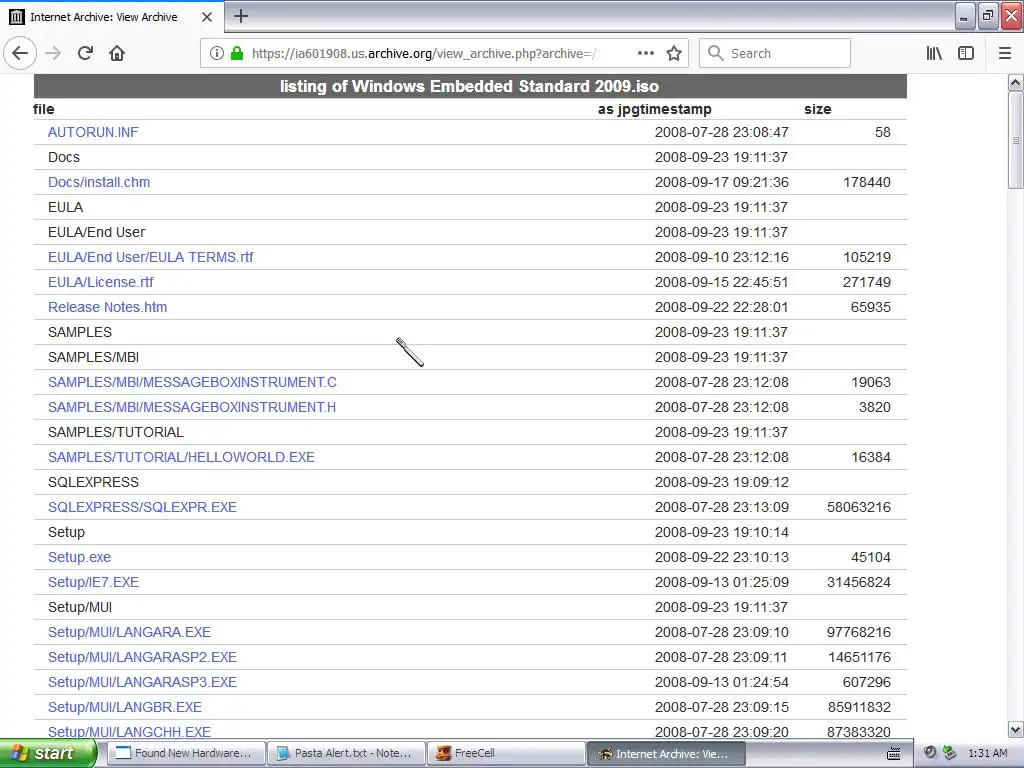Click the vertical scrollbar thumb

click(1016, 140)
